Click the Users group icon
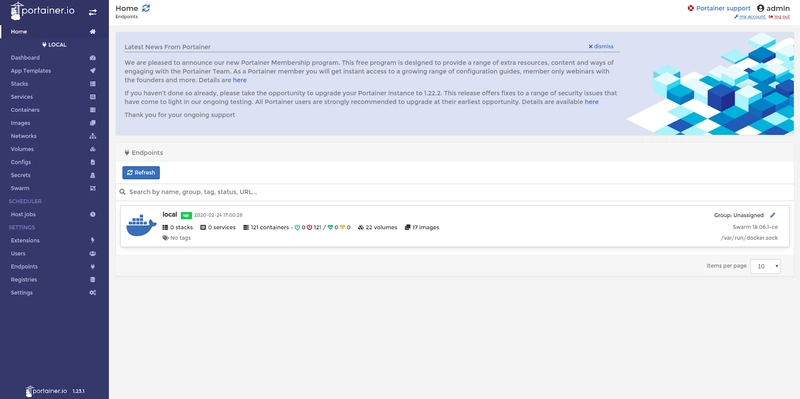 point(92,254)
